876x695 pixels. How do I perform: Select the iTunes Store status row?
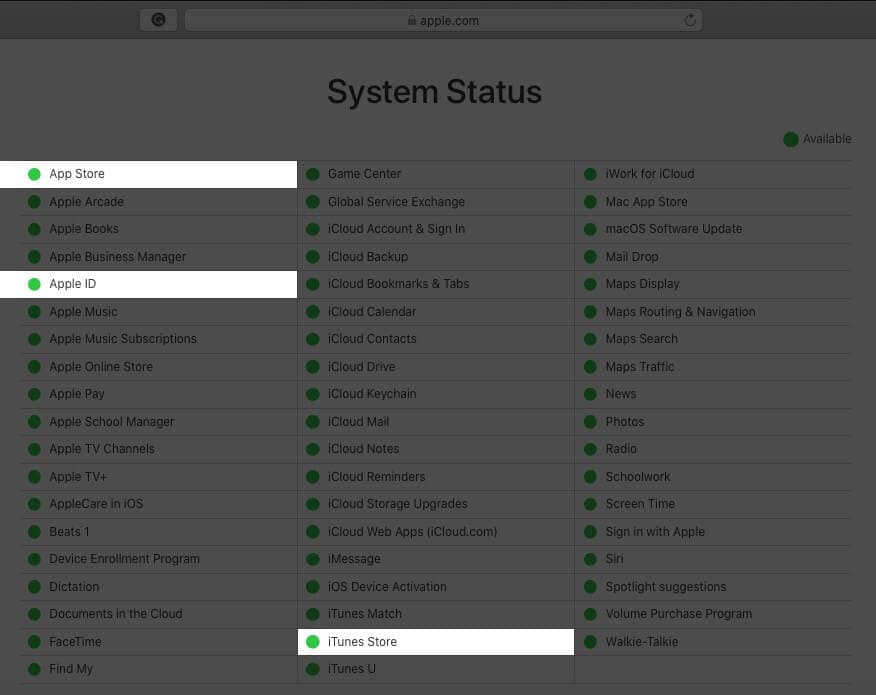[x=436, y=642]
